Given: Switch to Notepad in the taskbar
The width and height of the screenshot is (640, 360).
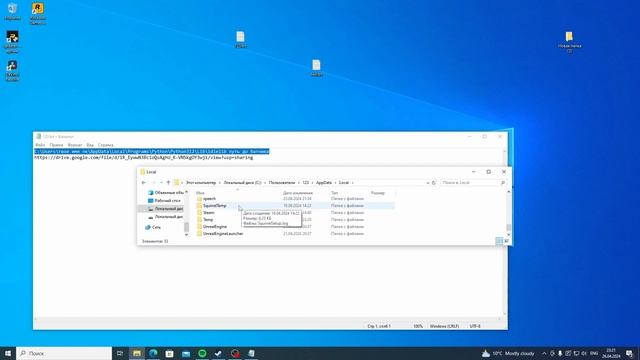Looking at the screenshot, I should (251, 353).
